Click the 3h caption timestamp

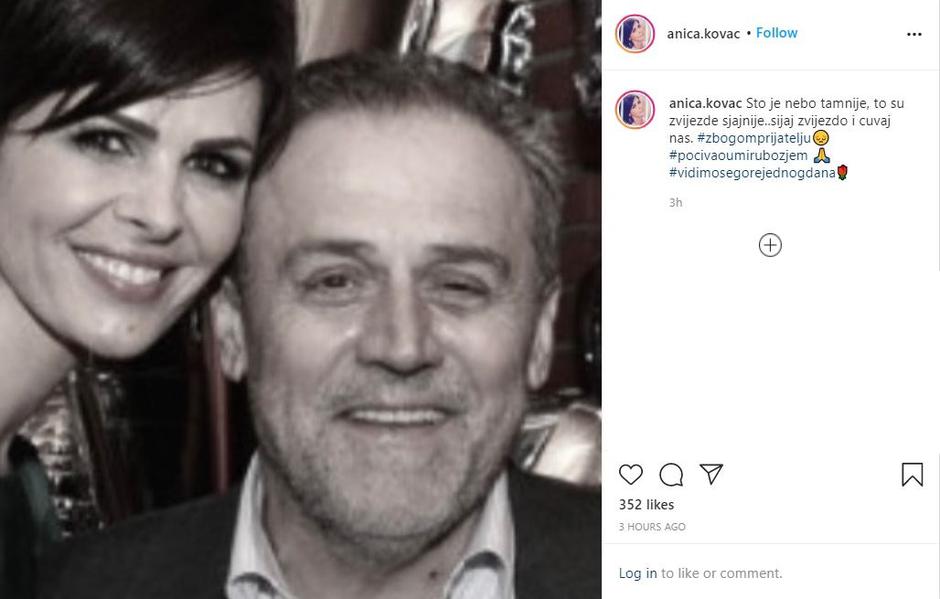tap(676, 202)
